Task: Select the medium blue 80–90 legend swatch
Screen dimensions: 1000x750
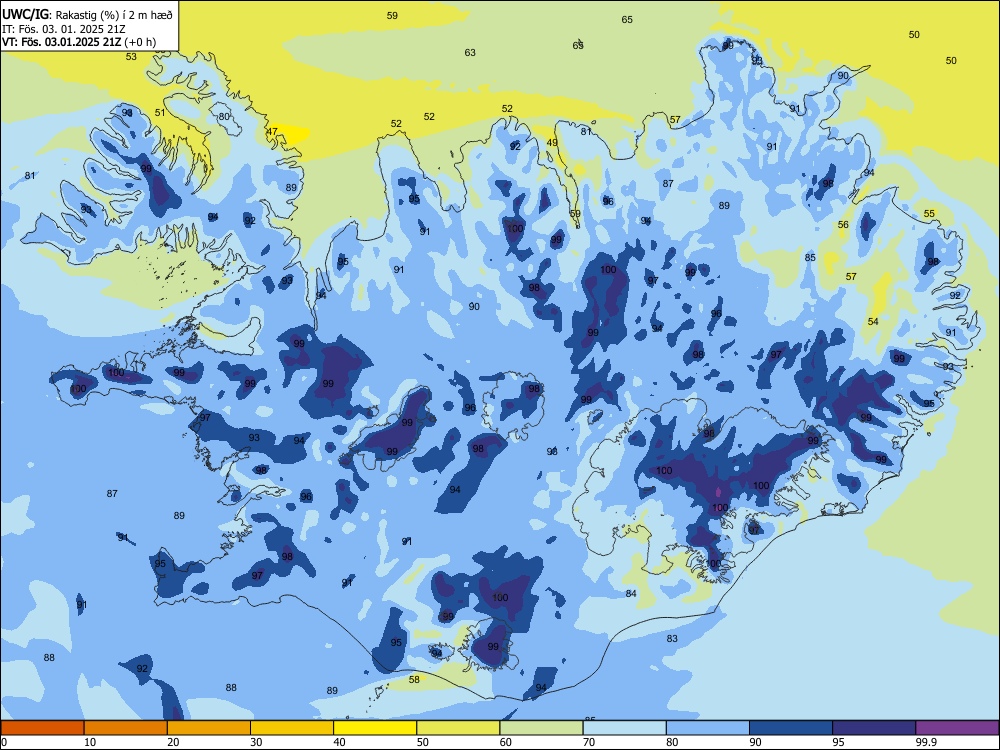Action: pos(708,728)
